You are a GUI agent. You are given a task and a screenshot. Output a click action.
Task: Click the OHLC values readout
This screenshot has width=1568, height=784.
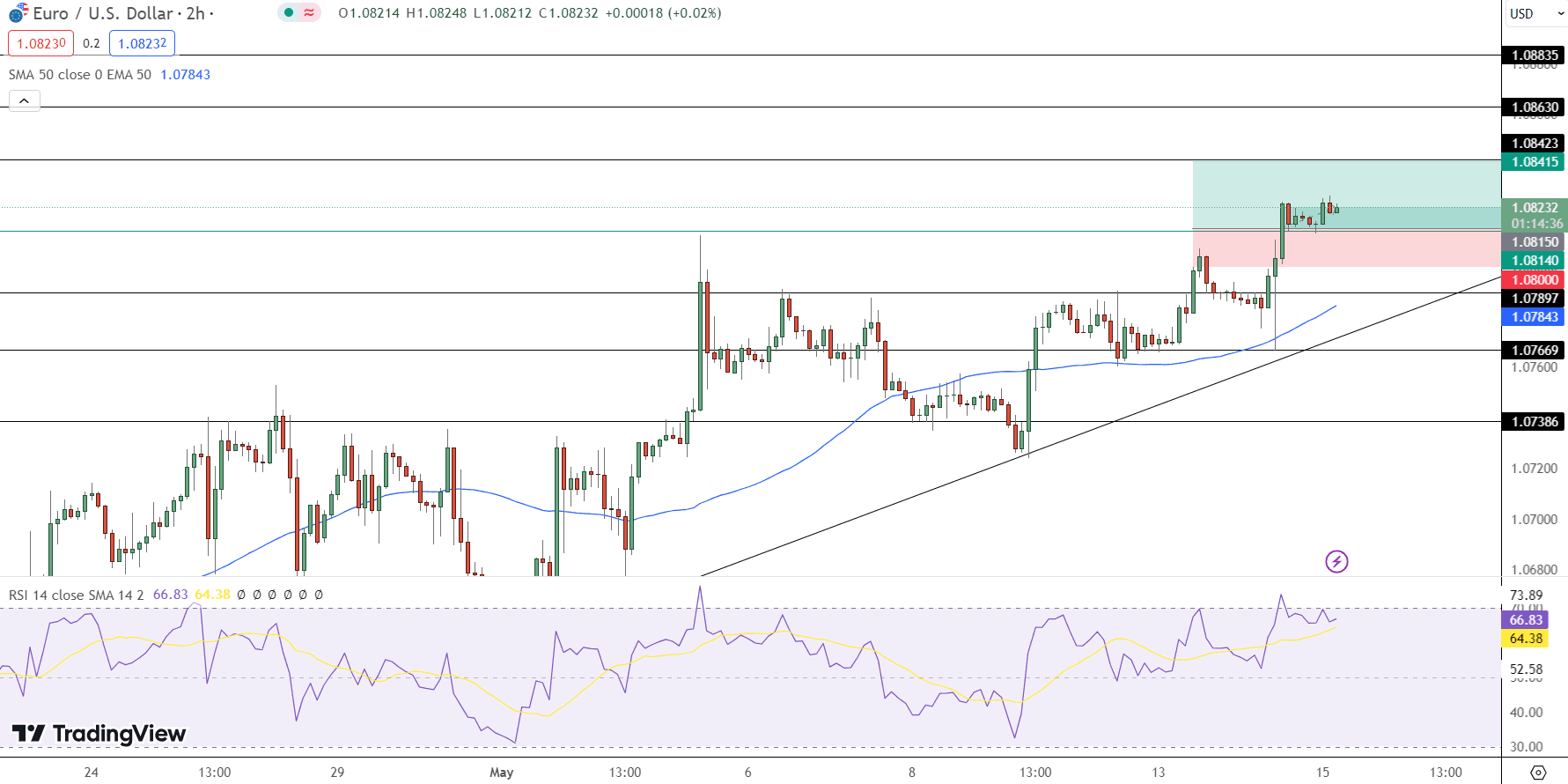(x=530, y=13)
